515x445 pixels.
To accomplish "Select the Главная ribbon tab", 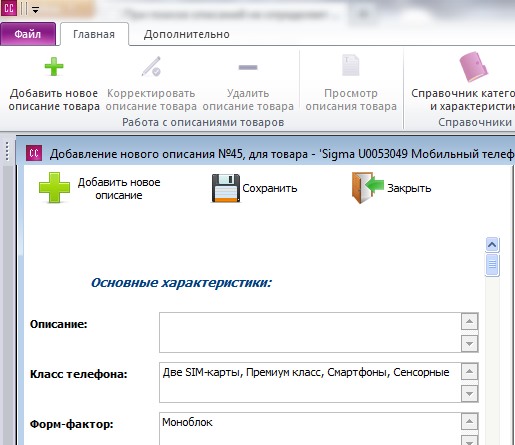I will 94,34.
